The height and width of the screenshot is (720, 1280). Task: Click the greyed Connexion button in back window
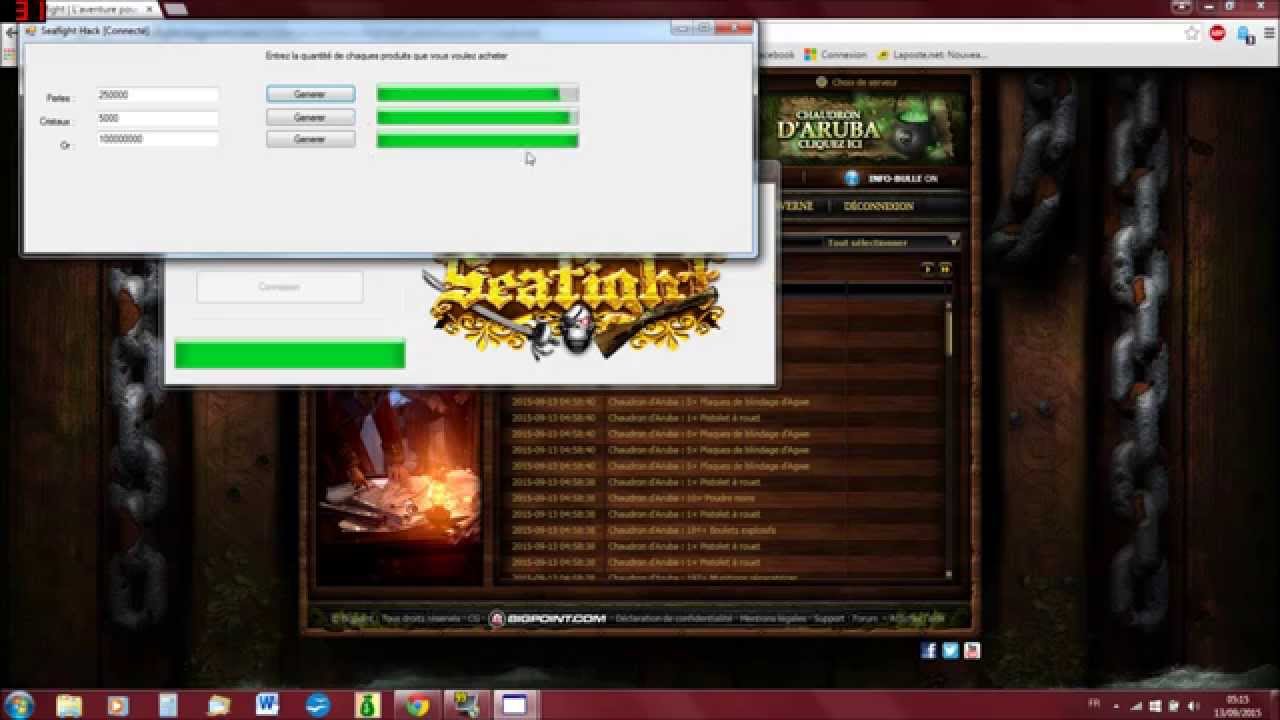point(279,287)
